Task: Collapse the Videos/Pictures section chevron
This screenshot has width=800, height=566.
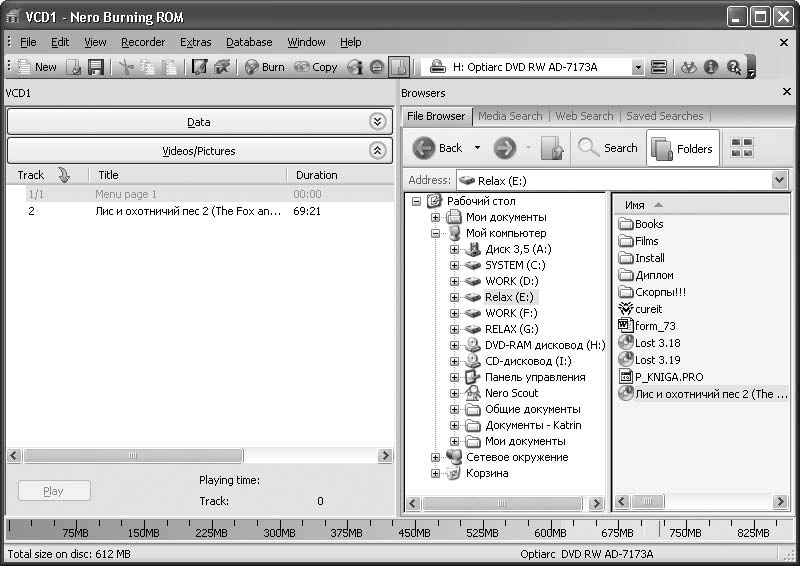Action: 377,151
